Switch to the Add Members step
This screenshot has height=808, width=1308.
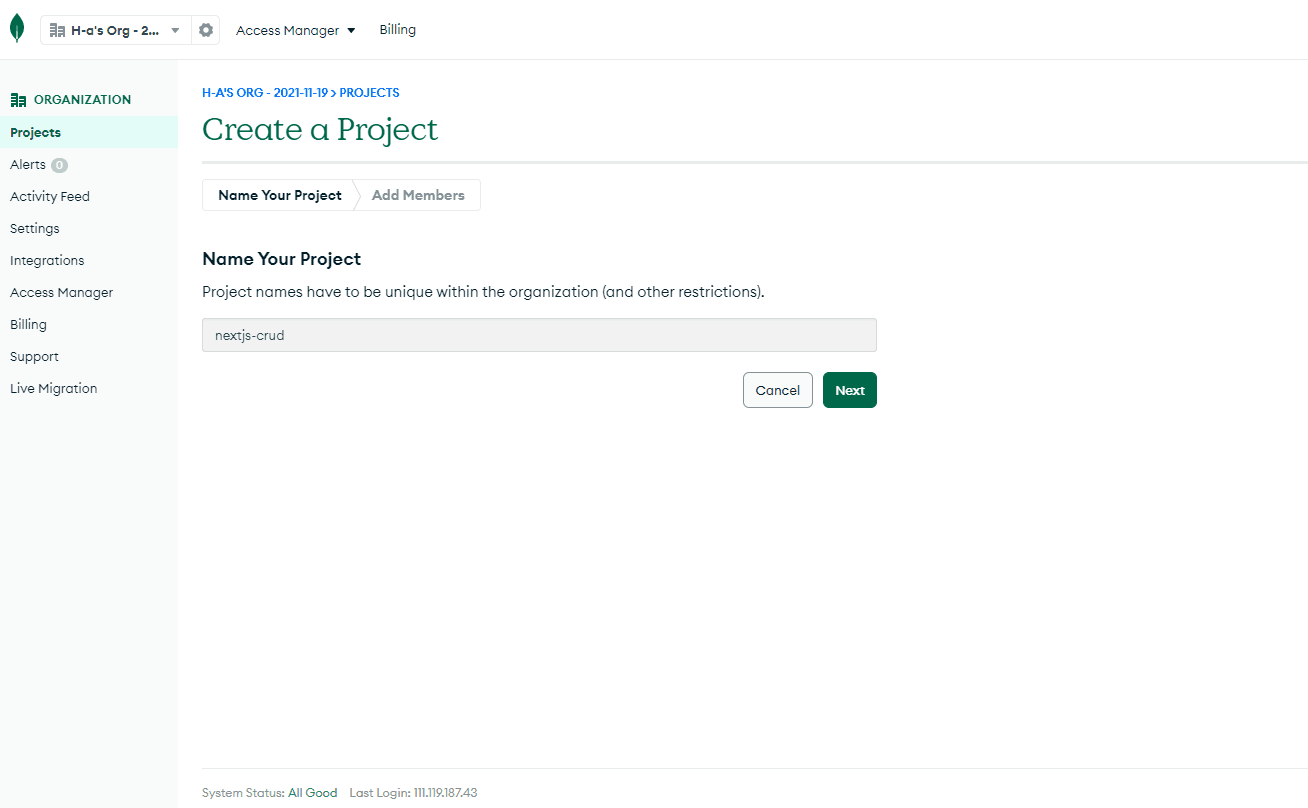point(418,195)
